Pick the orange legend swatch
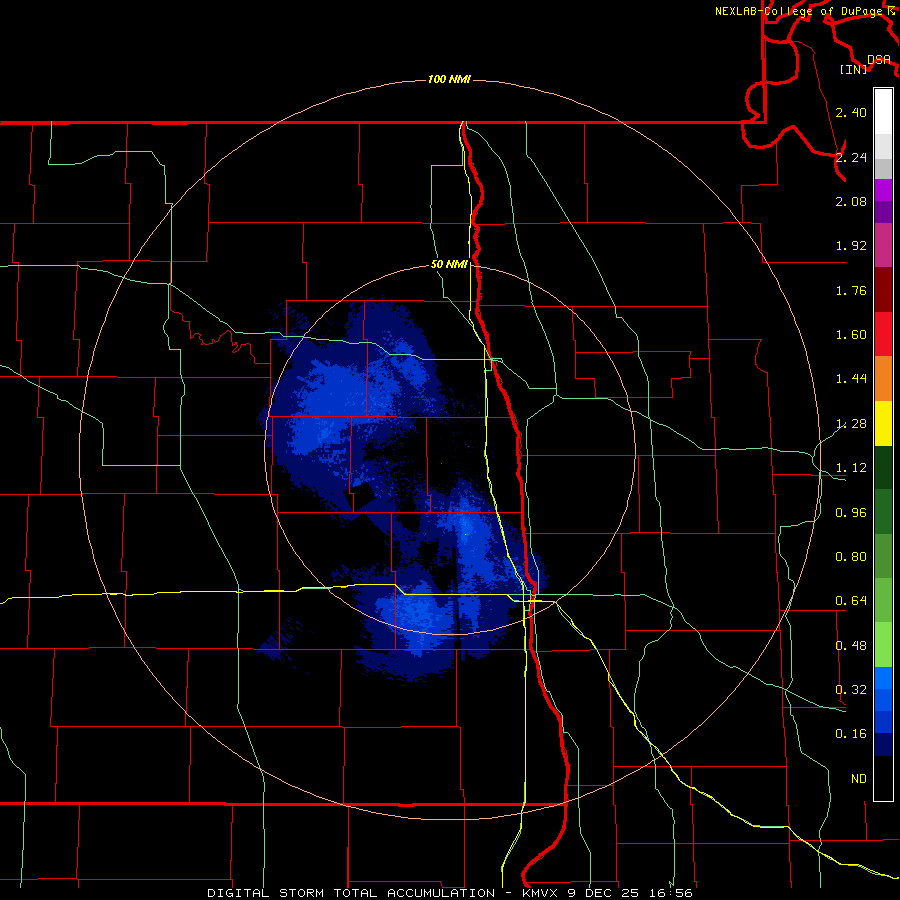 coord(883,379)
